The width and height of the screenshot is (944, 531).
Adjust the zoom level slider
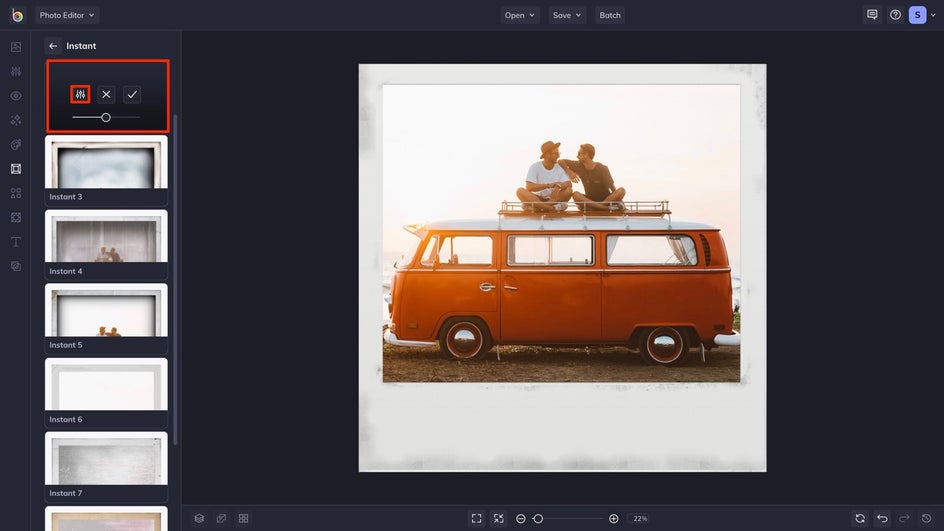click(x=567, y=518)
